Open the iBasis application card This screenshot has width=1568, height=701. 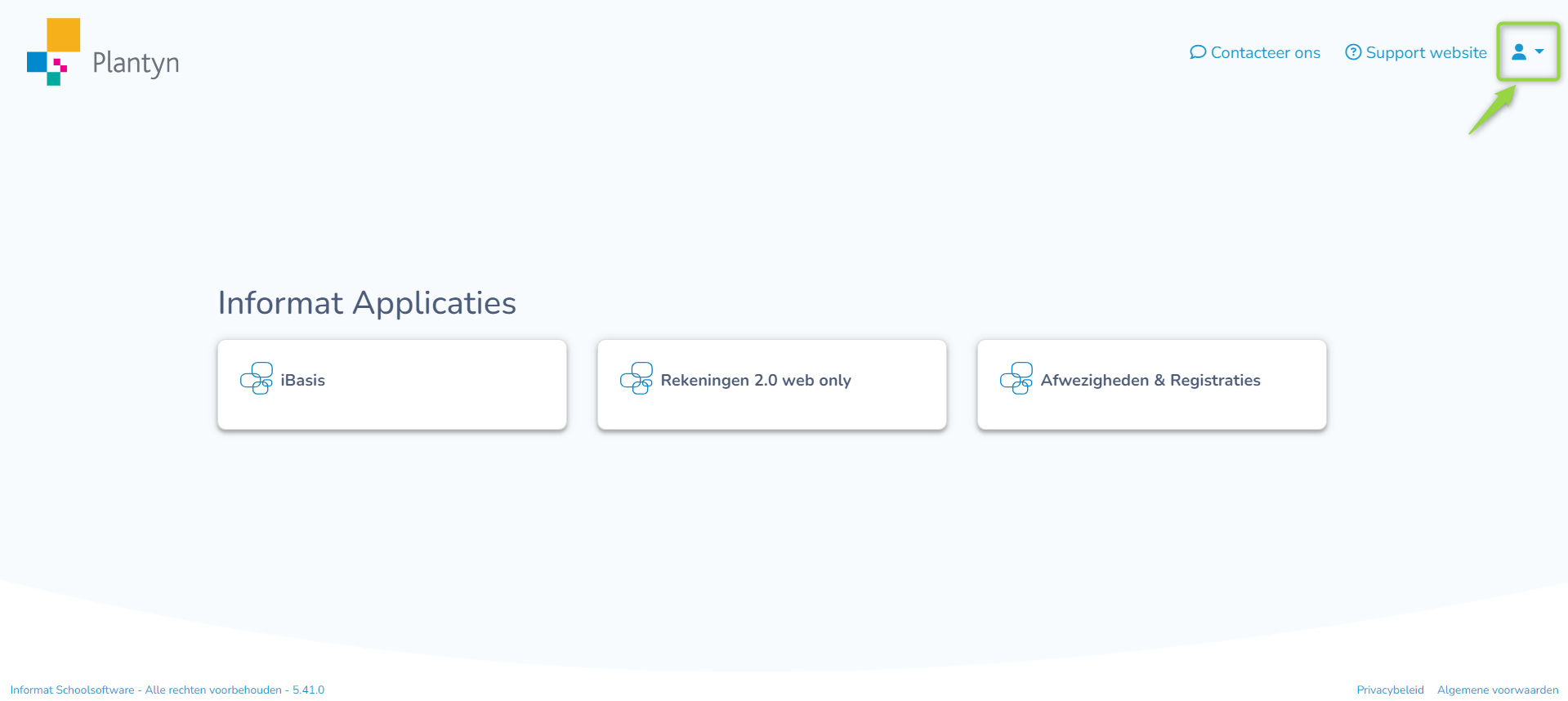pos(392,384)
